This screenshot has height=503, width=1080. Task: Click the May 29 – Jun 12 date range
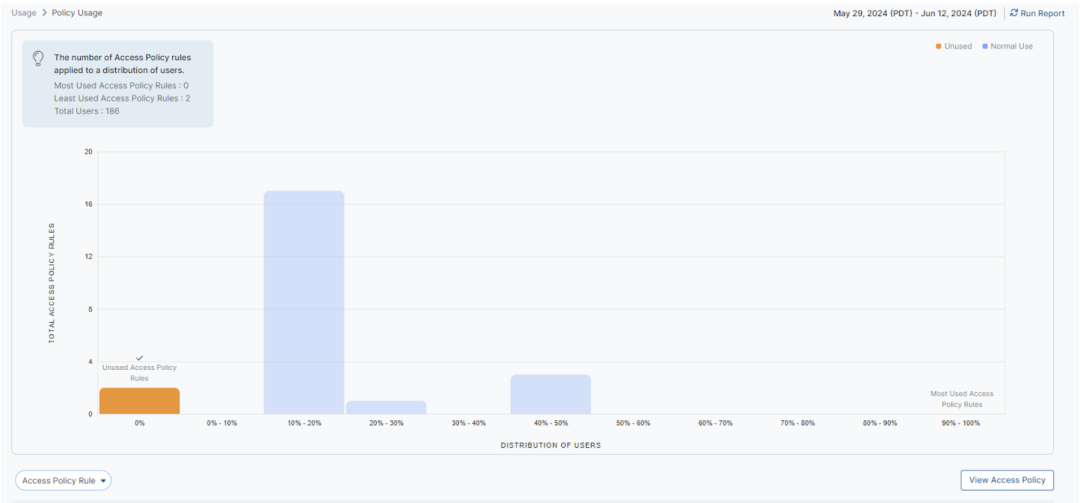pyautogui.click(x=914, y=13)
